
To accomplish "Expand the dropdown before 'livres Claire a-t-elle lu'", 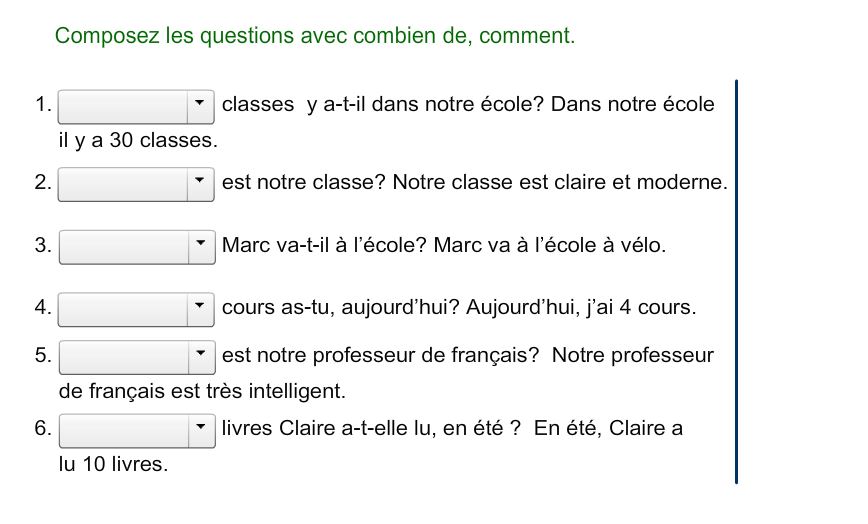I will tap(137, 430).
